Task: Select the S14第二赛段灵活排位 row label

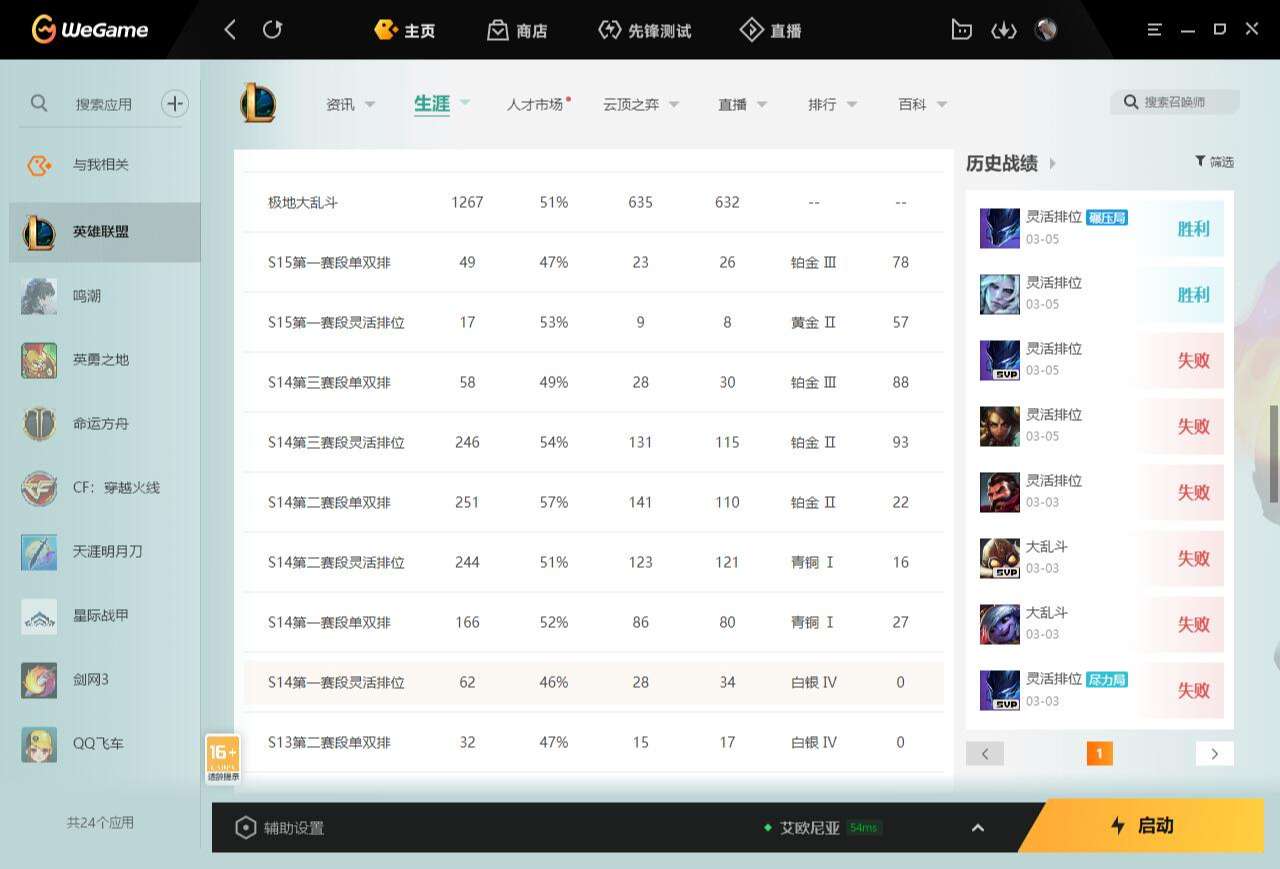Action: (x=336, y=562)
